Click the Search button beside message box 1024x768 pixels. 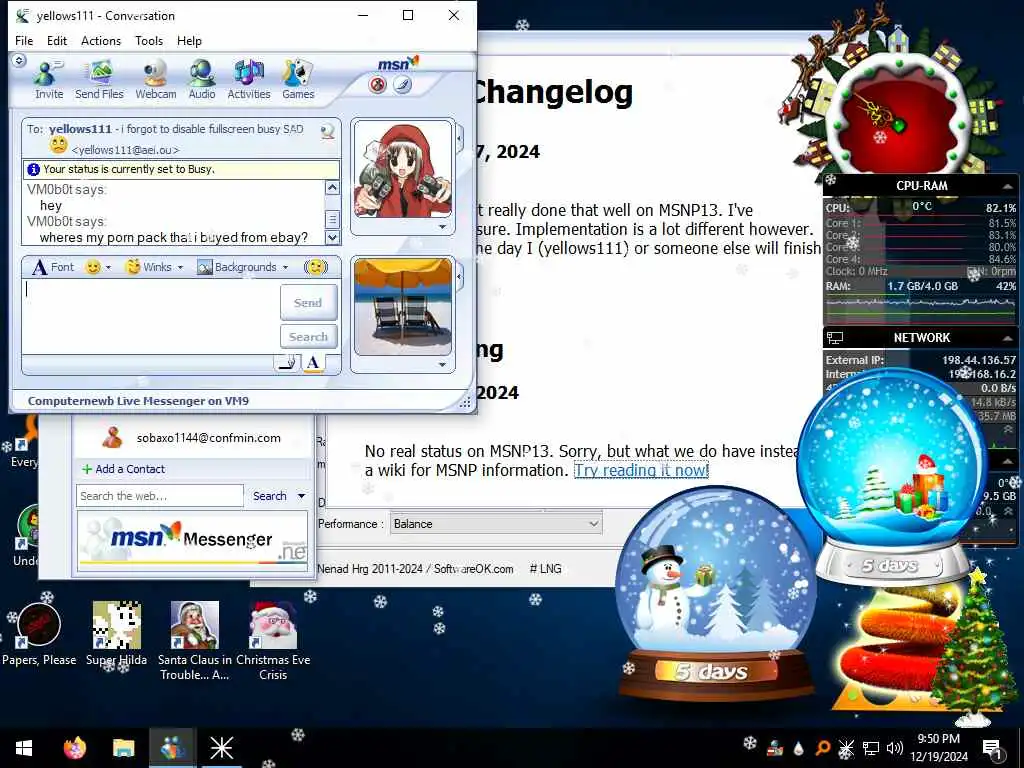308,337
